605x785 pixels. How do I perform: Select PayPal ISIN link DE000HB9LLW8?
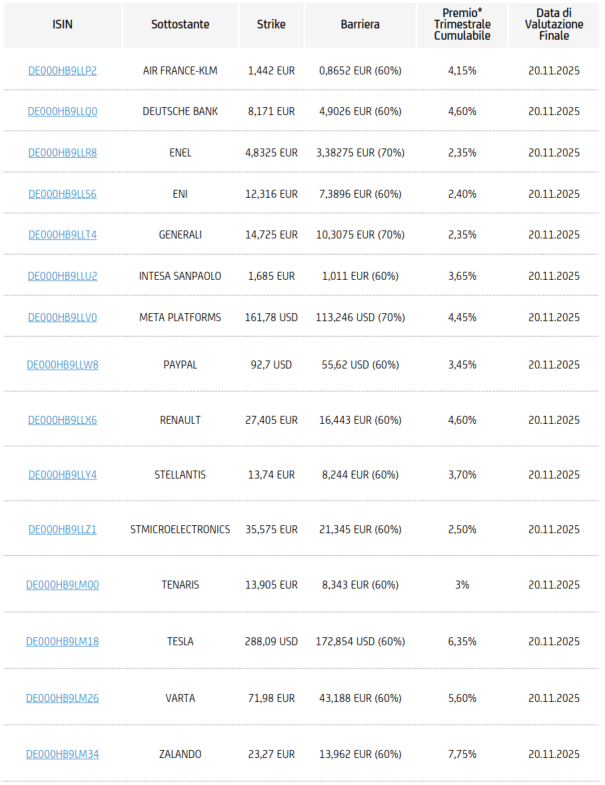(x=63, y=364)
